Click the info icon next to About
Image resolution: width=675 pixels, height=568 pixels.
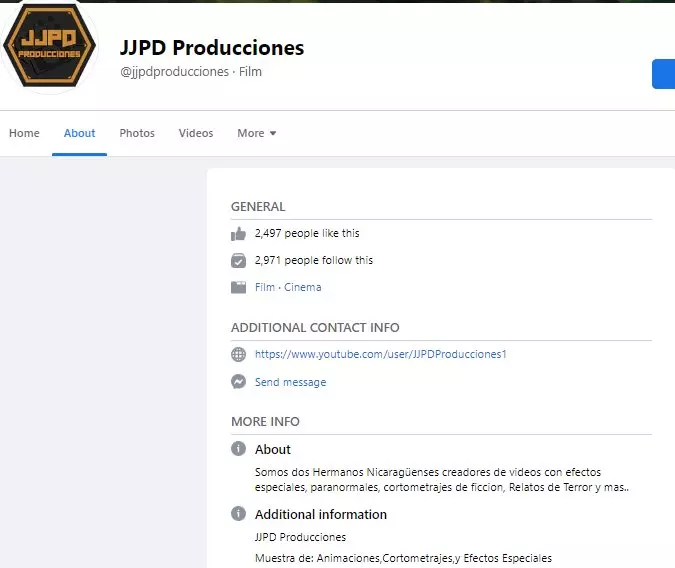[x=238, y=449]
